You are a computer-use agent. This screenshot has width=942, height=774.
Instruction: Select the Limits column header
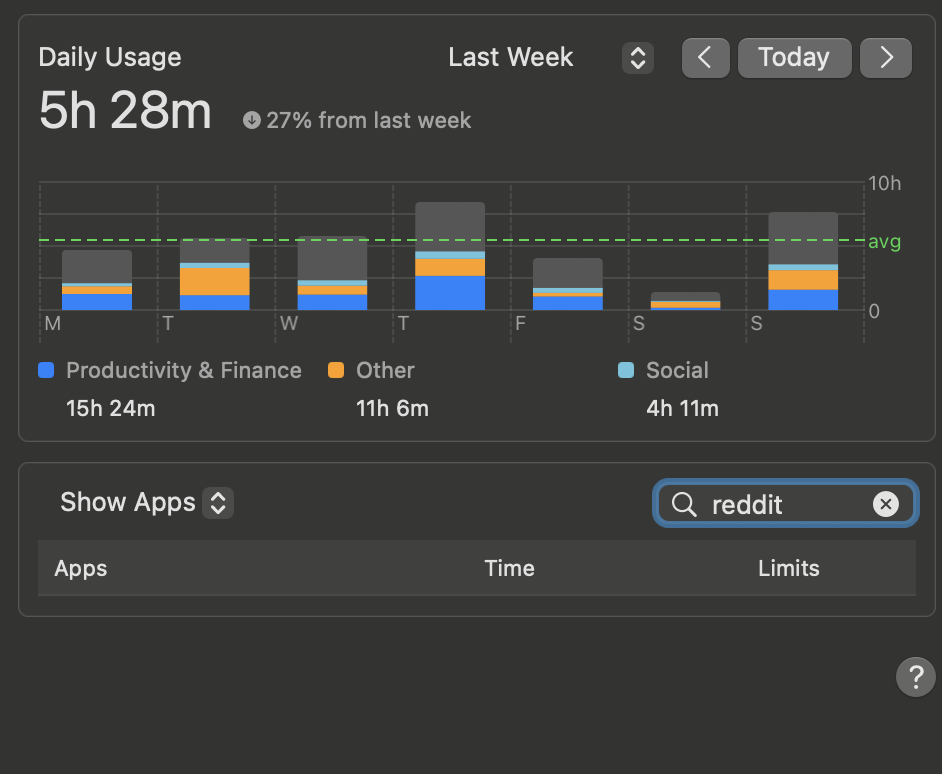pyautogui.click(x=788, y=568)
